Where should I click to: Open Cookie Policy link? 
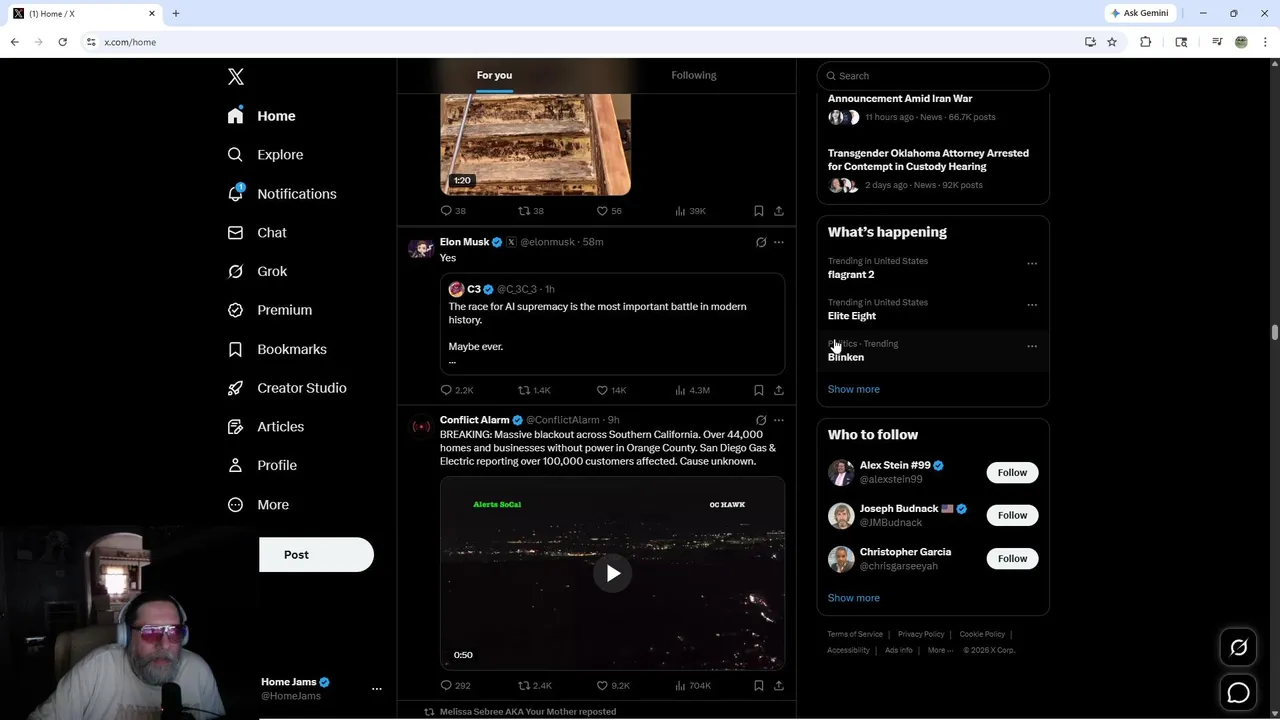click(982, 634)
